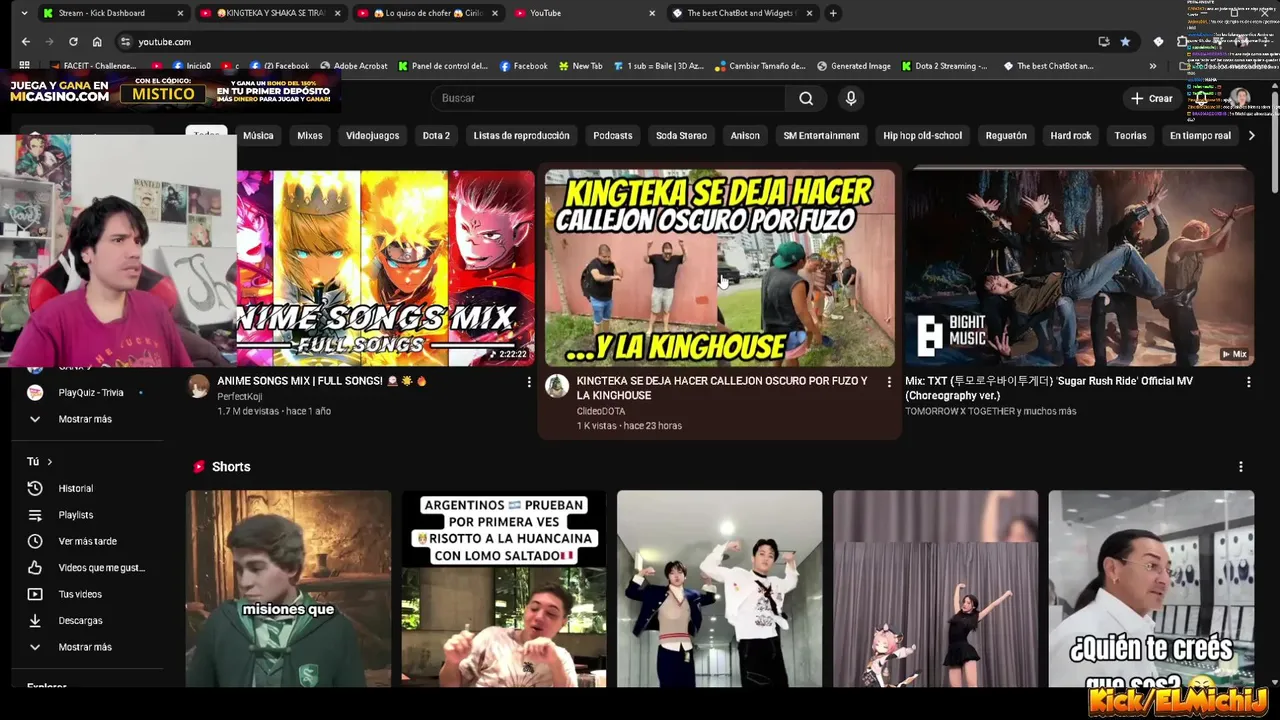This screenshot has height=720, width=1280.
Task: Select the Mixes filter chip
Action: [310, 135]
